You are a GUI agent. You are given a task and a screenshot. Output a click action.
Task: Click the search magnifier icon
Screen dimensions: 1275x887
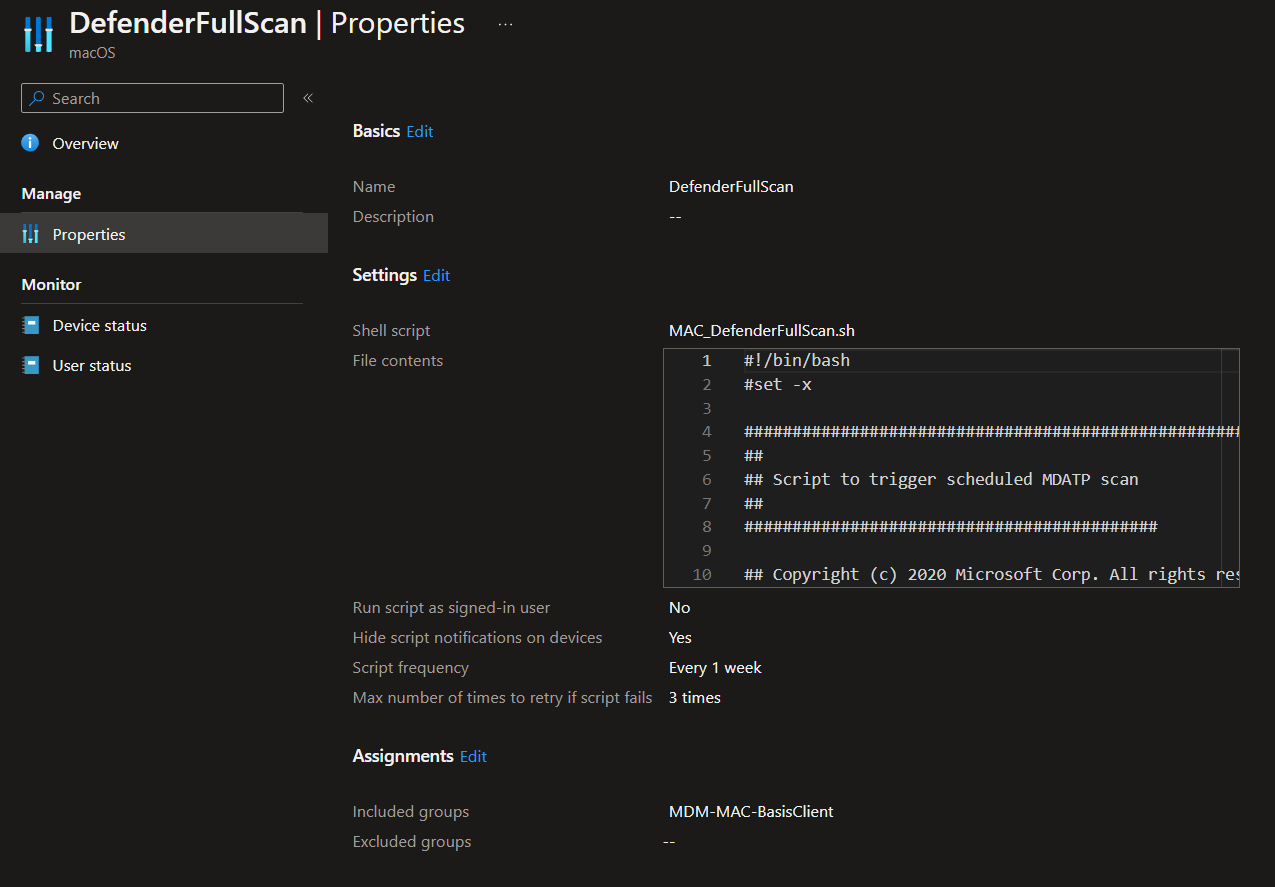[x=37, y=98]
